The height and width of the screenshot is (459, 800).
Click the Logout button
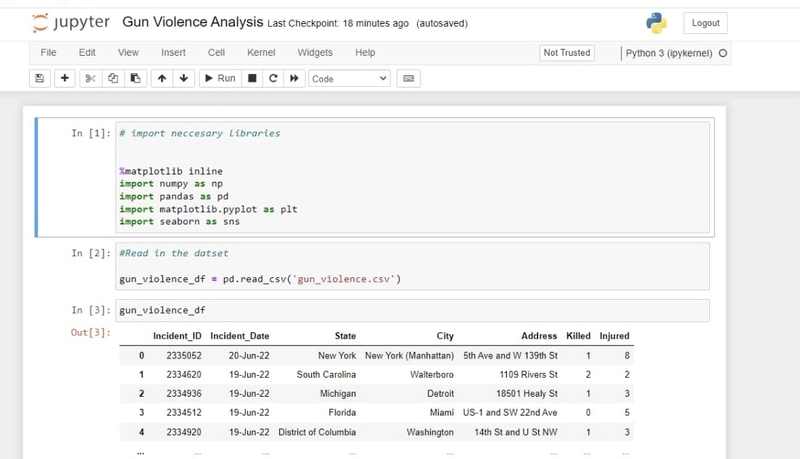click(705, 23)
